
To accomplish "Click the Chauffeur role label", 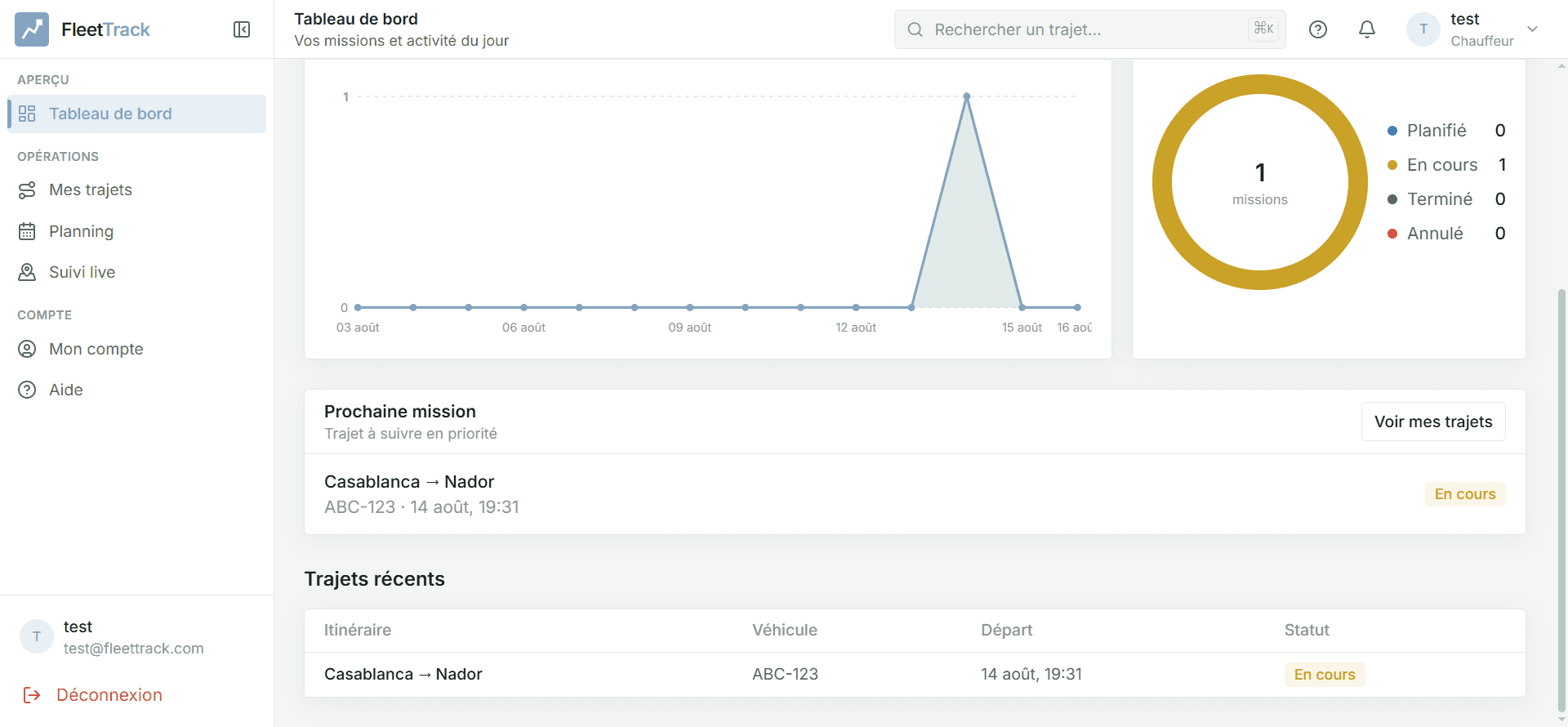I will pos(1482,41).
